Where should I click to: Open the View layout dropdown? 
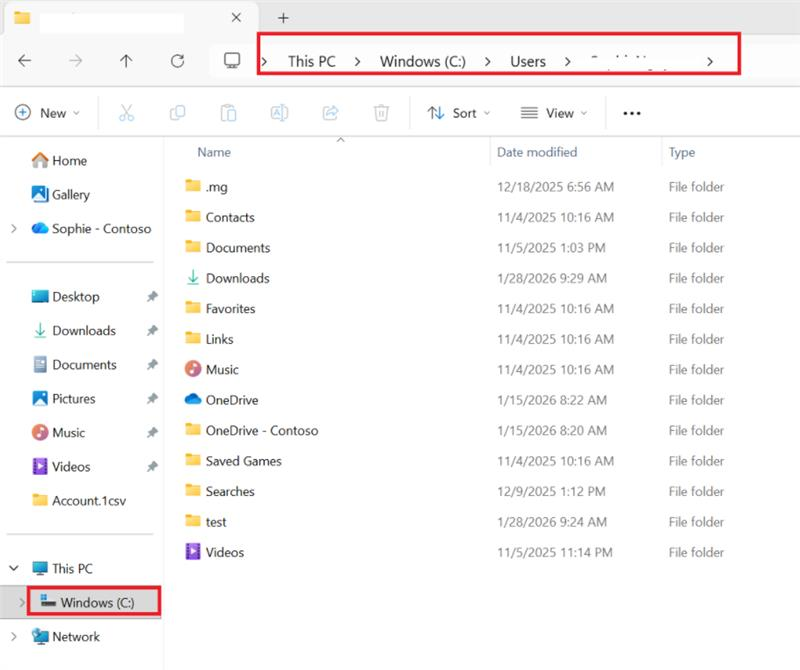click(554, 113)
